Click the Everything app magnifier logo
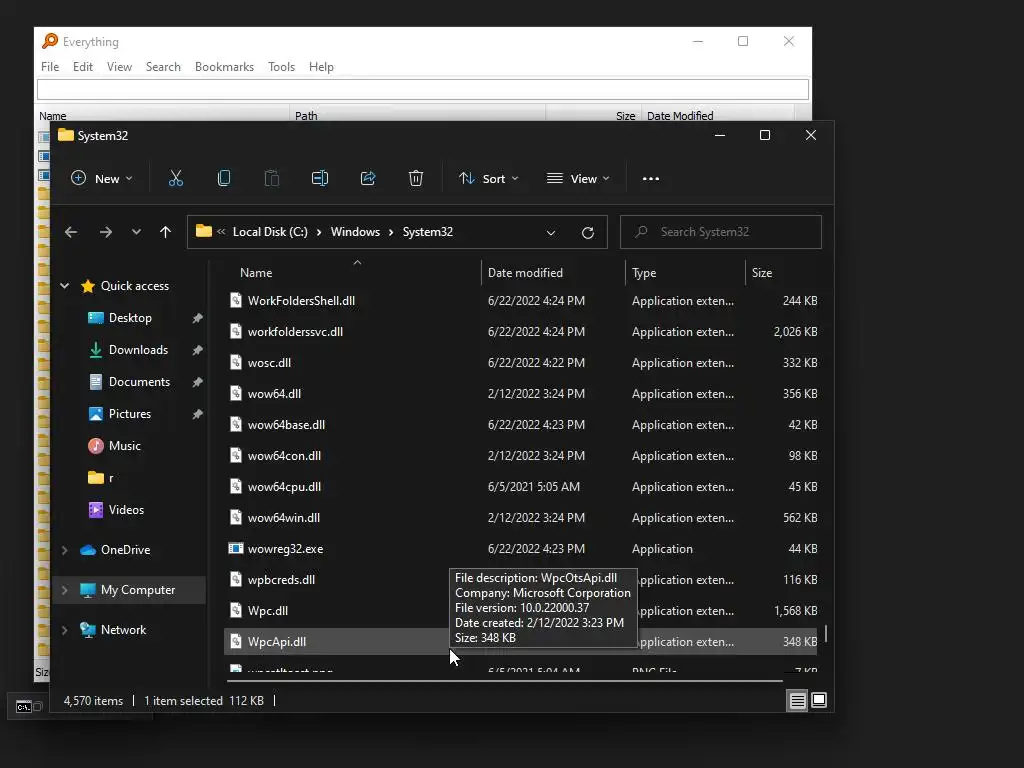The height and width of the screenshot is (768, 1024). (50, 41)
